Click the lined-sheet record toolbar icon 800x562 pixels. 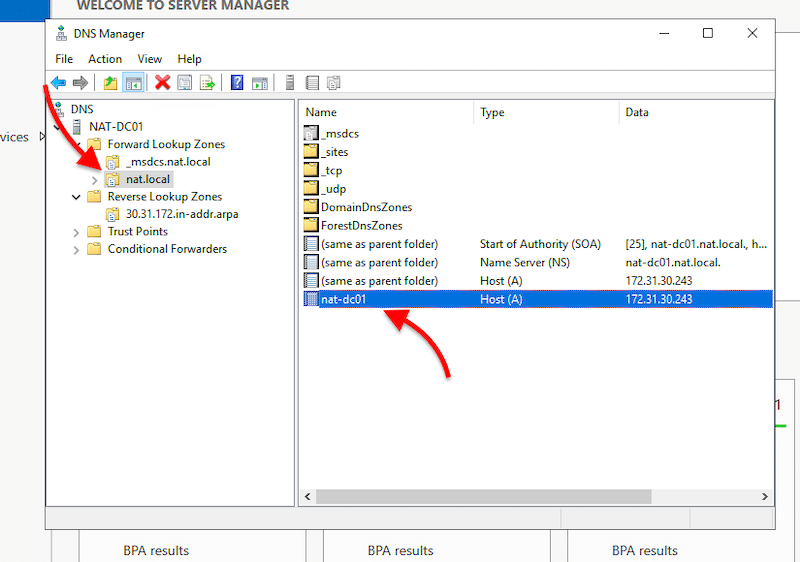pyautogui.click(x=312, y=83)
